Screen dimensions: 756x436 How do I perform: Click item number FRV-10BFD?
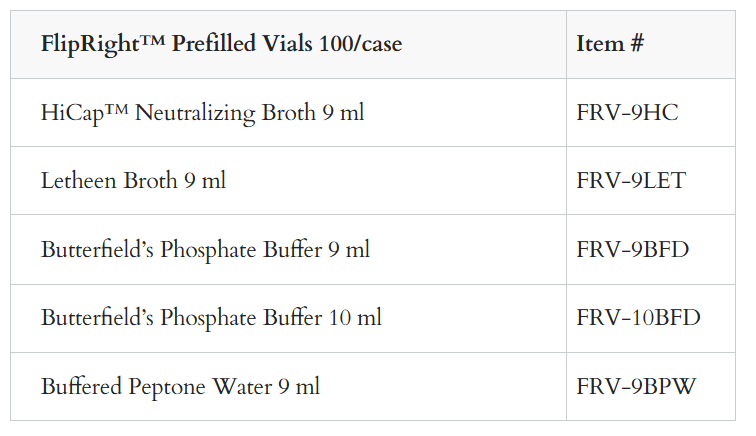[x=638, y=318]
